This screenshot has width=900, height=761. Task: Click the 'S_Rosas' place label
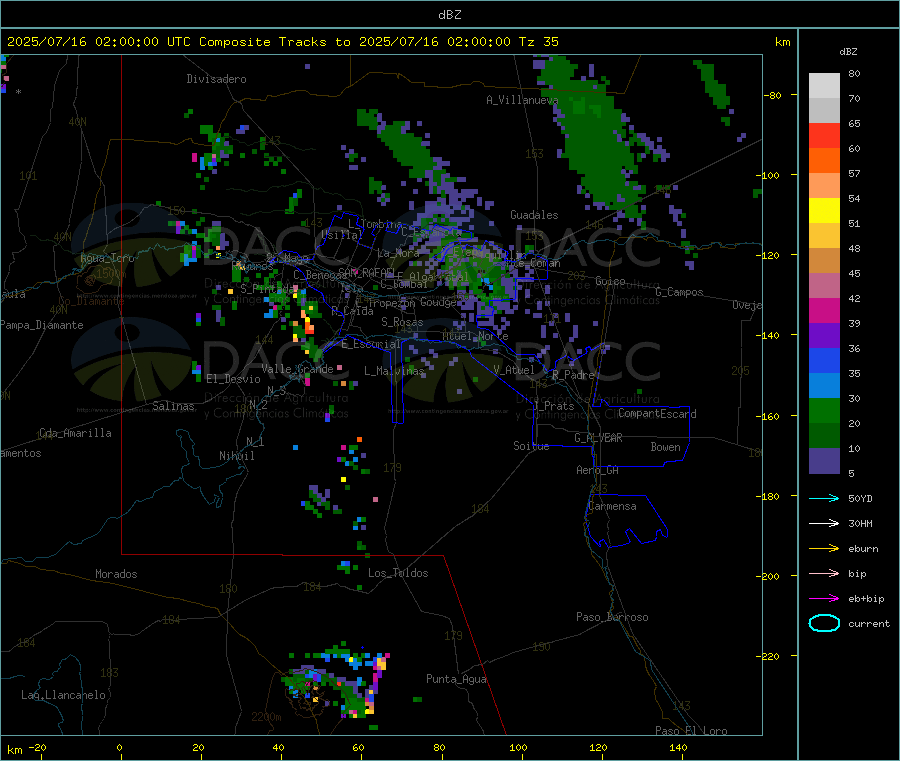402,323
